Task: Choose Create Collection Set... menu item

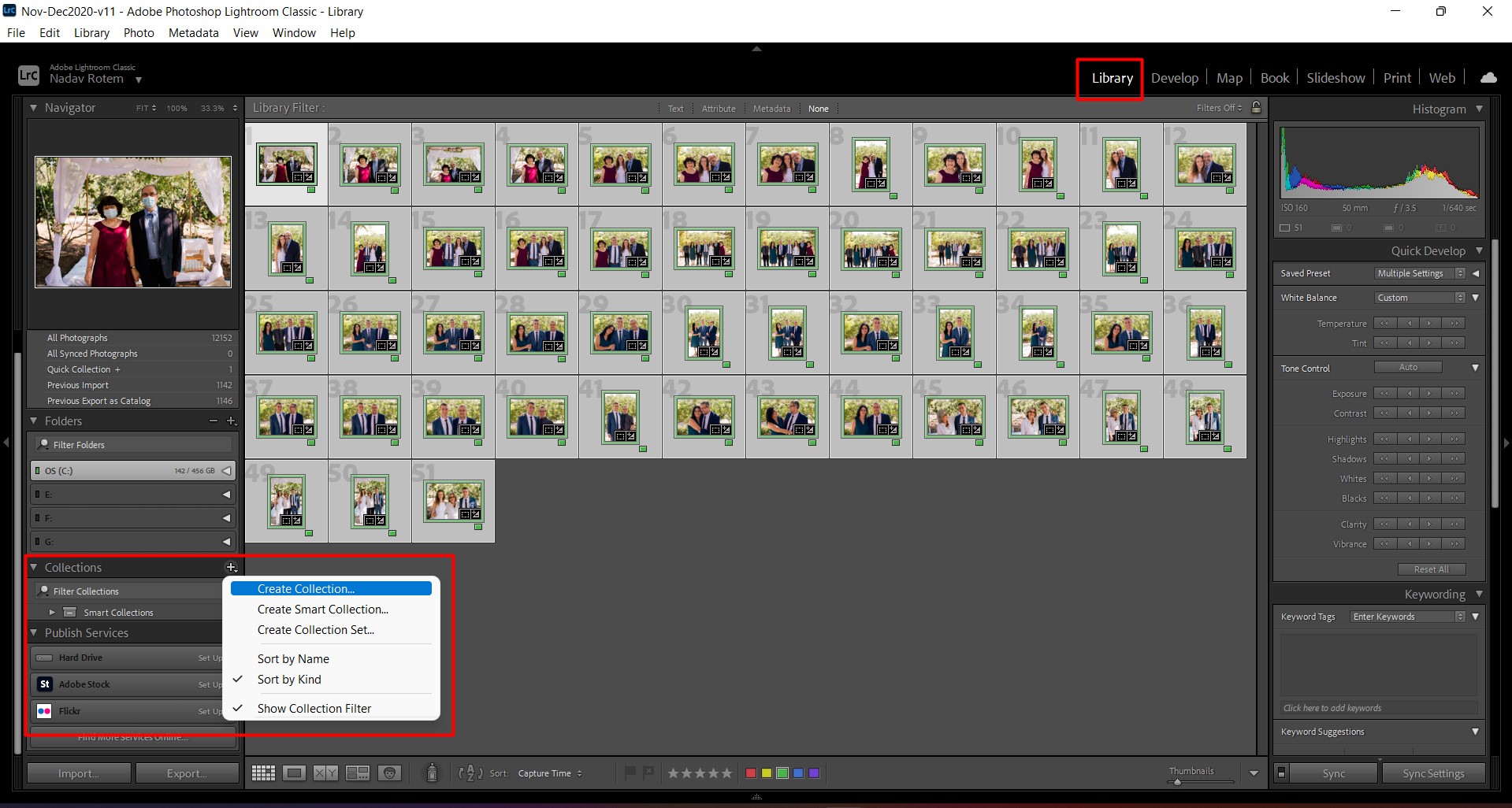Action: [316, 630]
